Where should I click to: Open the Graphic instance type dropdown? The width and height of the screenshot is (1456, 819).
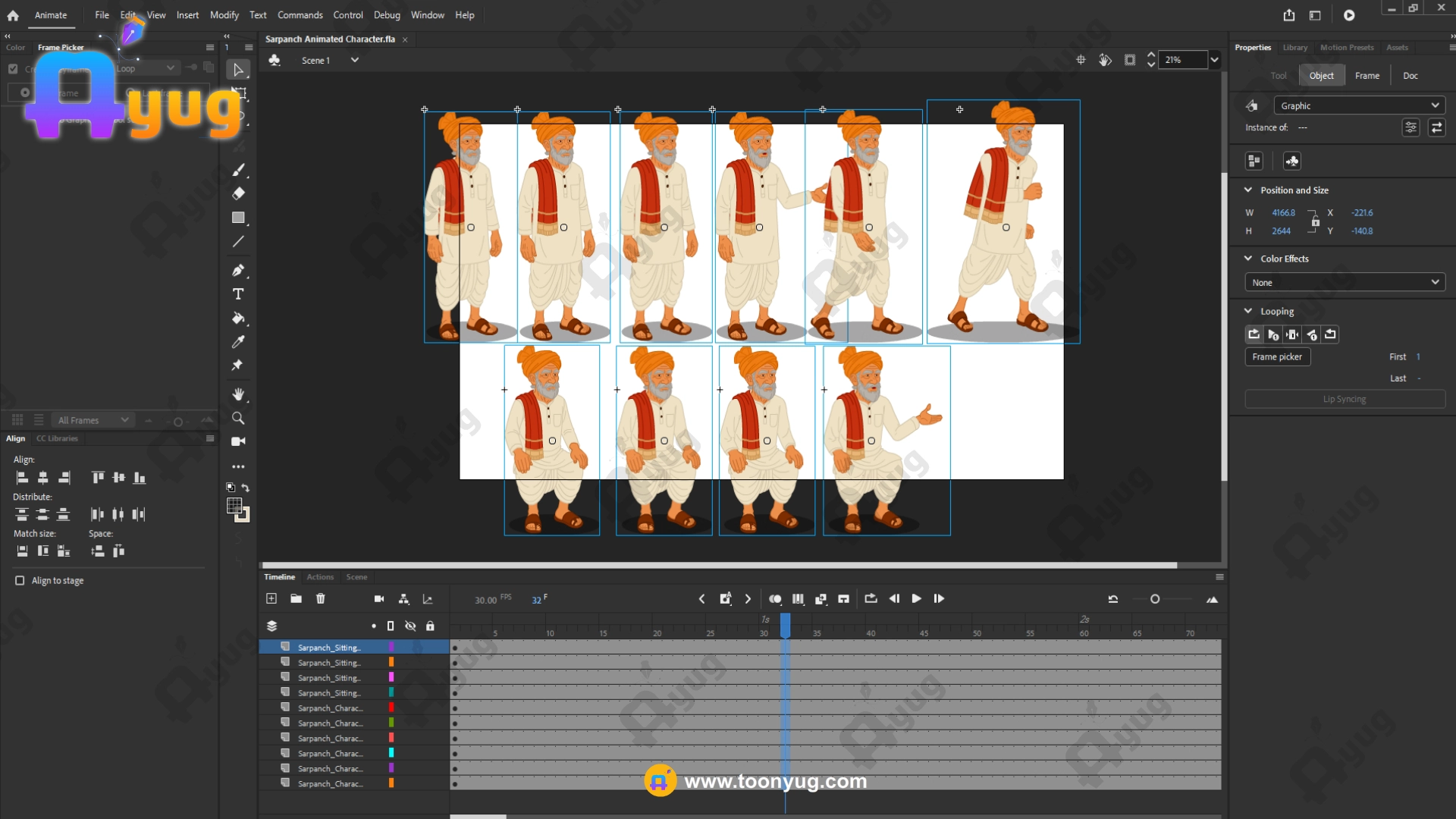point(1359,105)
